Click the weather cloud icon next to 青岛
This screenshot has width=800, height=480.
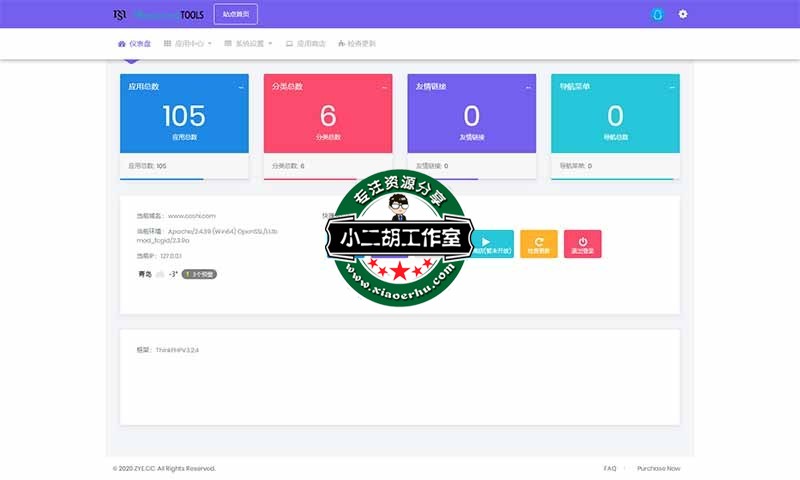pyautogui.click(x=159, y=274)
